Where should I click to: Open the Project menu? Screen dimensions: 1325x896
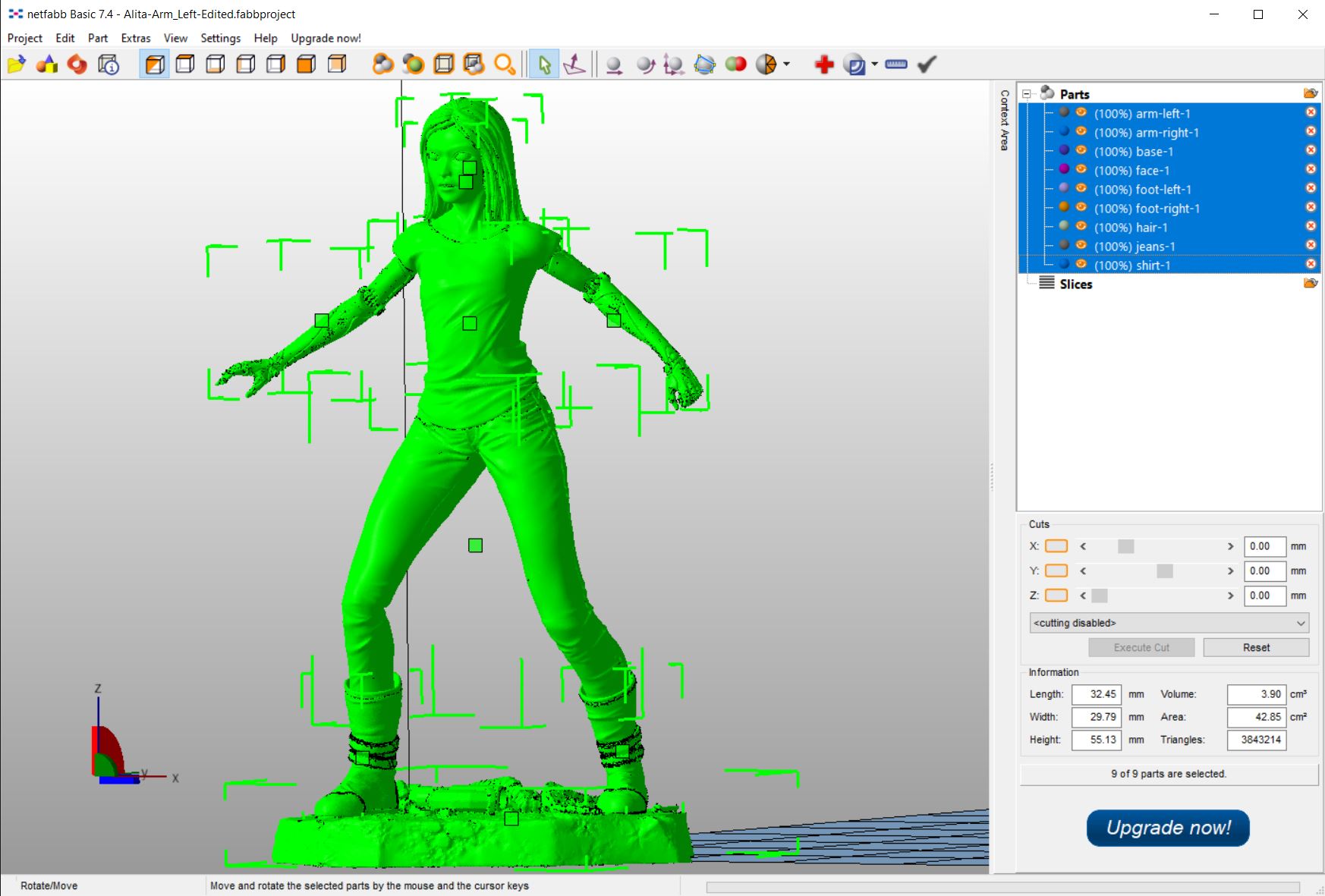pyautogui.click(x=25, y=38)
